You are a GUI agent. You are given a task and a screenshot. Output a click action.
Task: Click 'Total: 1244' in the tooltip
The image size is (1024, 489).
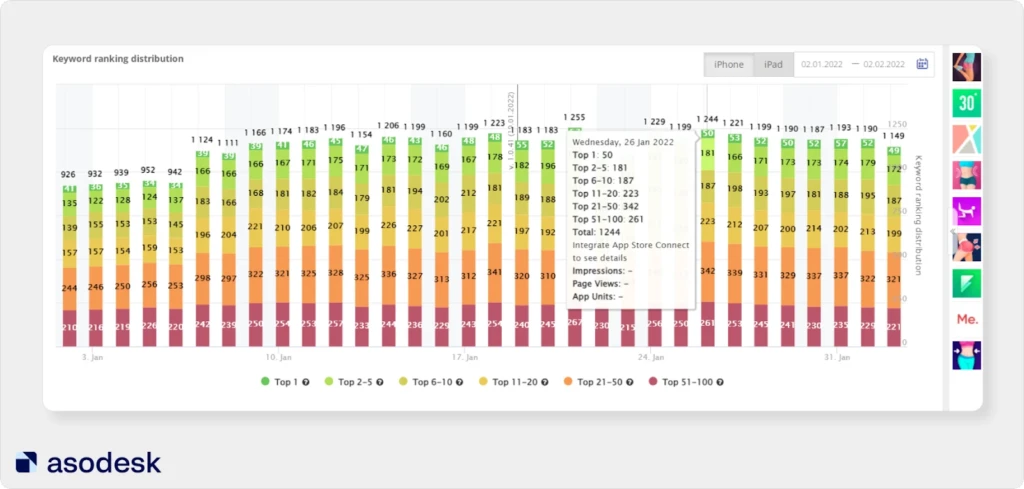point(598,232)
